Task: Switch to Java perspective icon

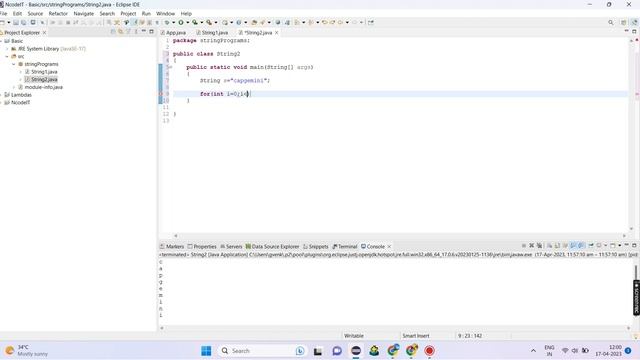Action: coord(634,22)
